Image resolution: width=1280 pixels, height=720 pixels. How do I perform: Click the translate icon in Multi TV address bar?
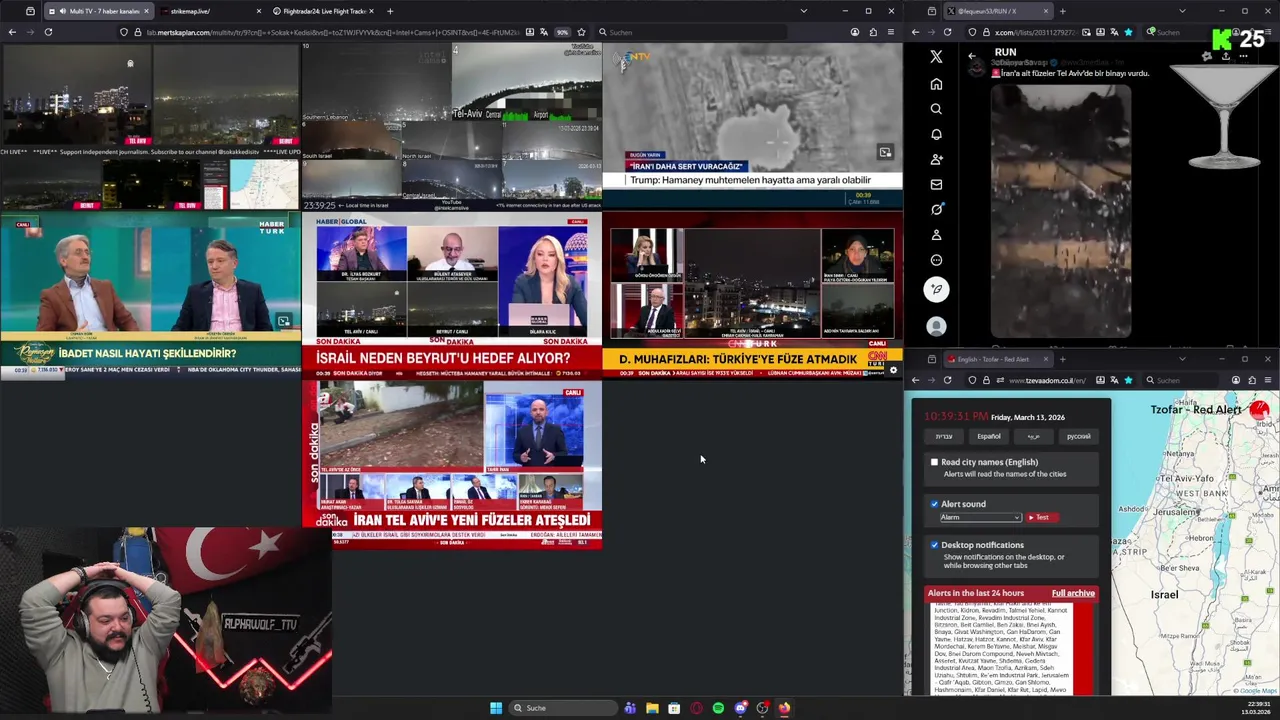click(543, 32)
